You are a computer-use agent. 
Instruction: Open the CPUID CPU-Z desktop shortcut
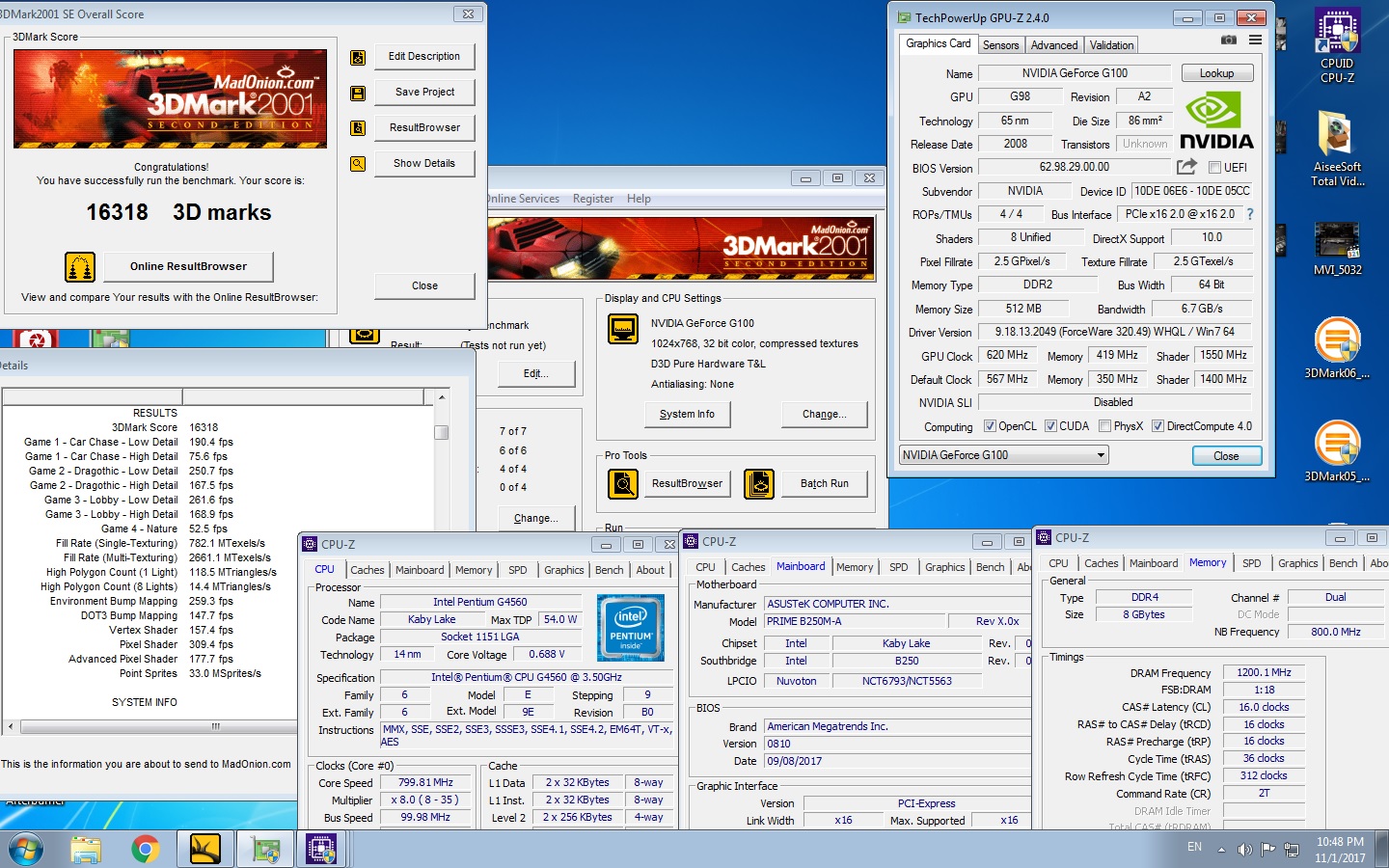tap(1337, 45)
